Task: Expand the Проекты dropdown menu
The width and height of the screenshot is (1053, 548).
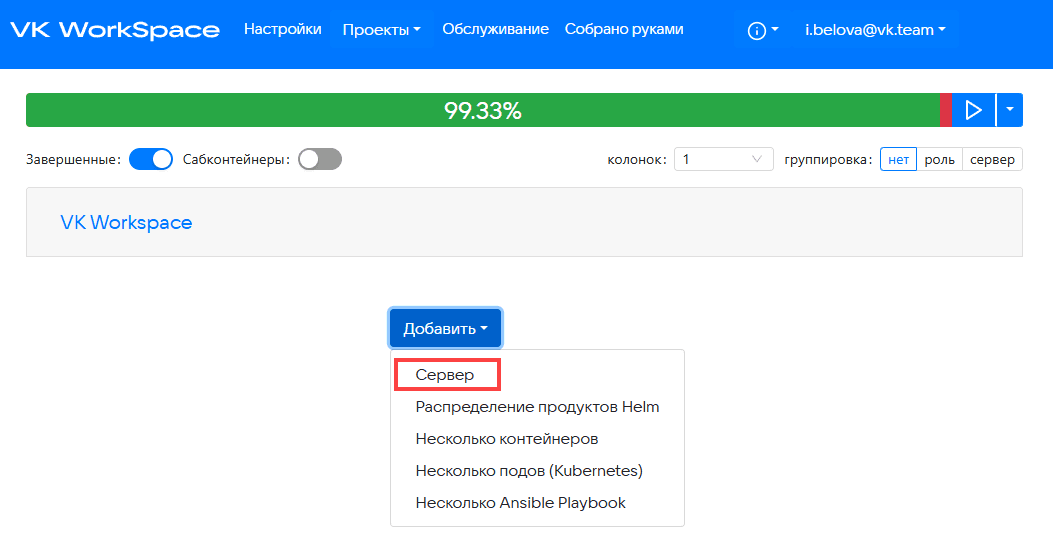Action: pos(381,30)
